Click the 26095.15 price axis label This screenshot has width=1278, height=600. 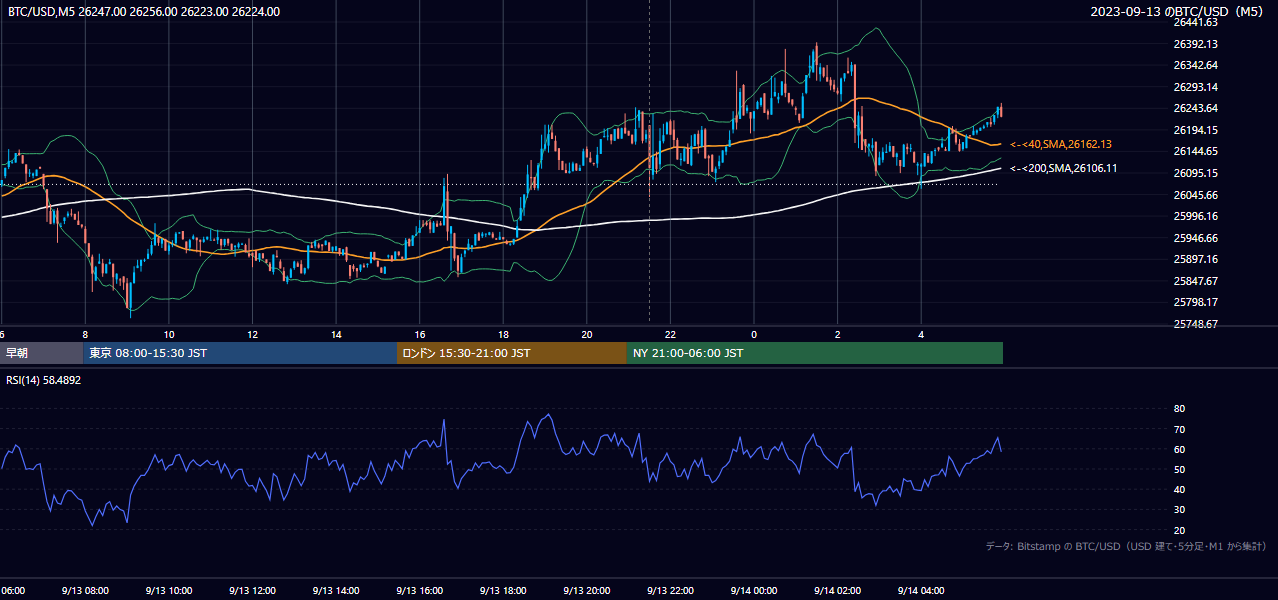[x=1195, y=173]
